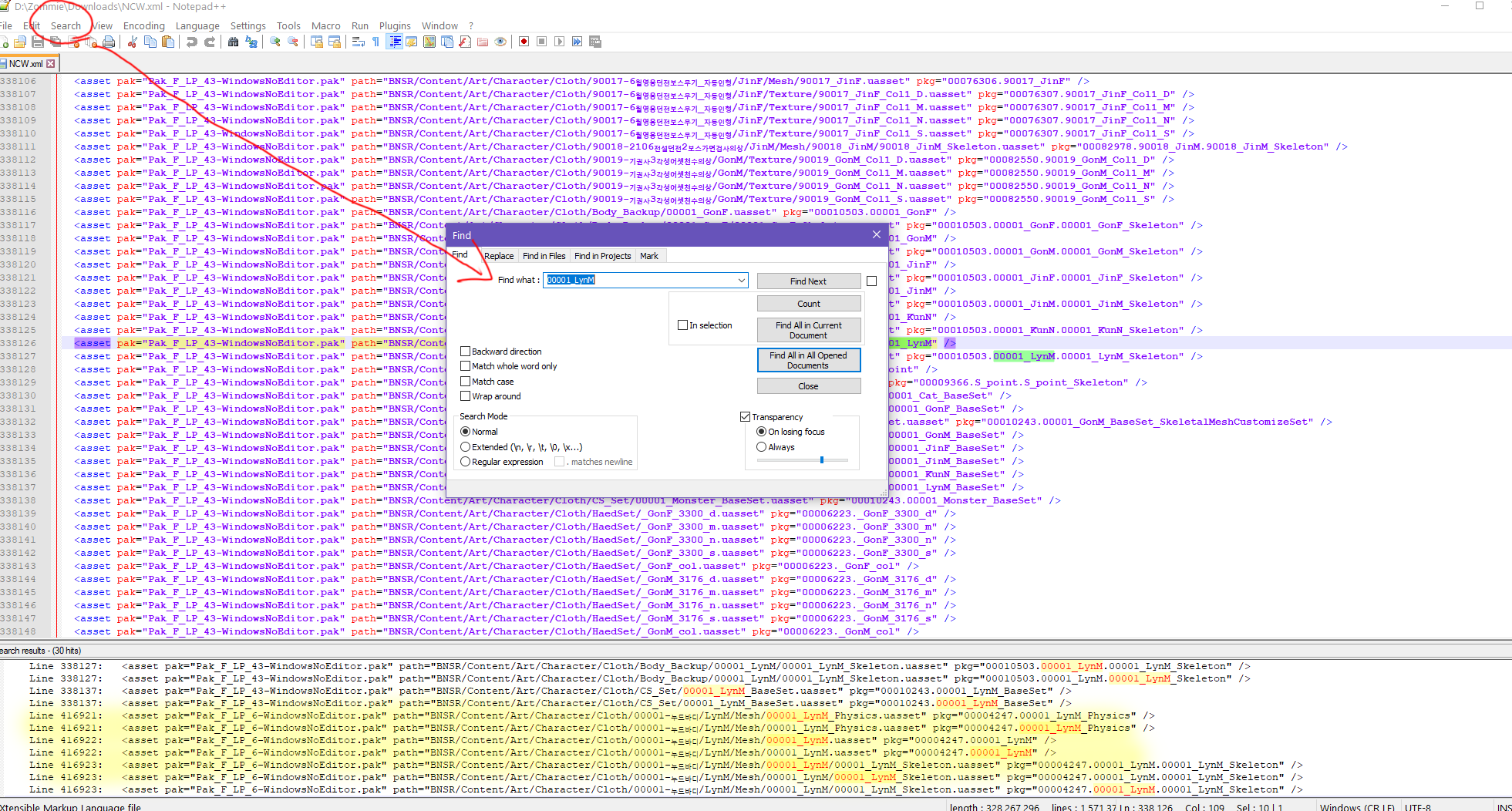Uncheck the Transparency checkbox
The width and height of the screenshot is (1512, 811).
tap(746, 417)
